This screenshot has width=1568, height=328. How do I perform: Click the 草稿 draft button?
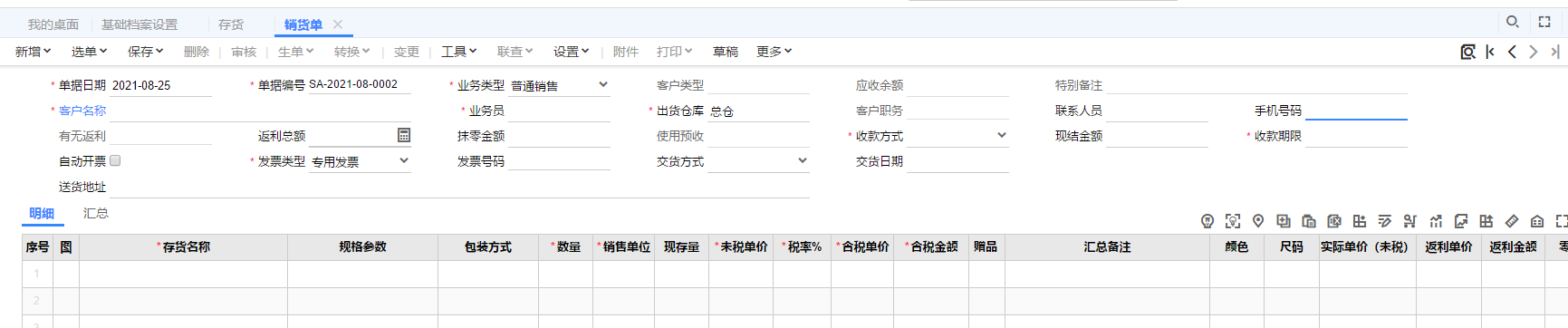726,52
